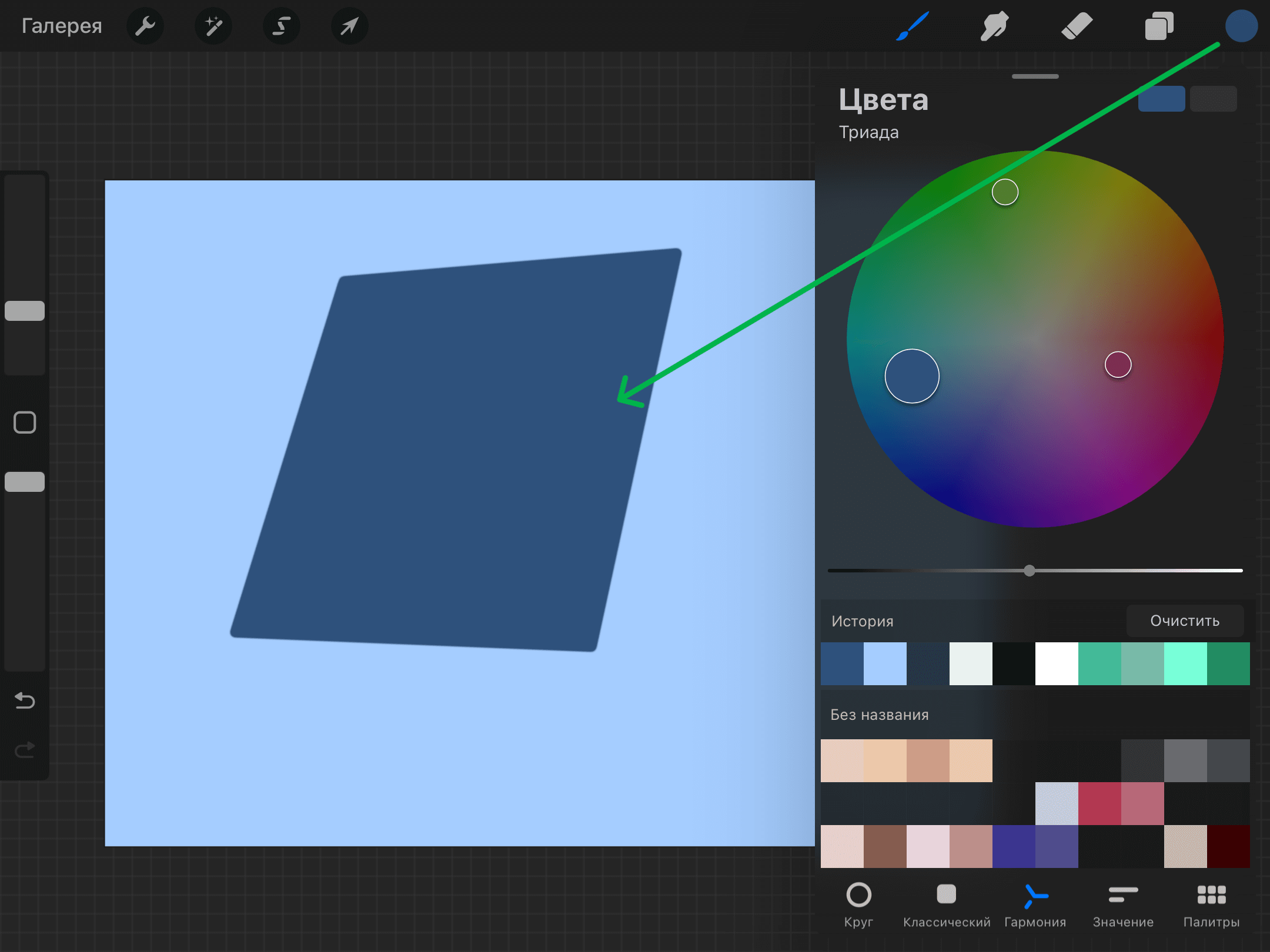Viewport: 1270px width, 952px height.
Task: Open the Actions wrench menu
Action: [x=145, y=26]
